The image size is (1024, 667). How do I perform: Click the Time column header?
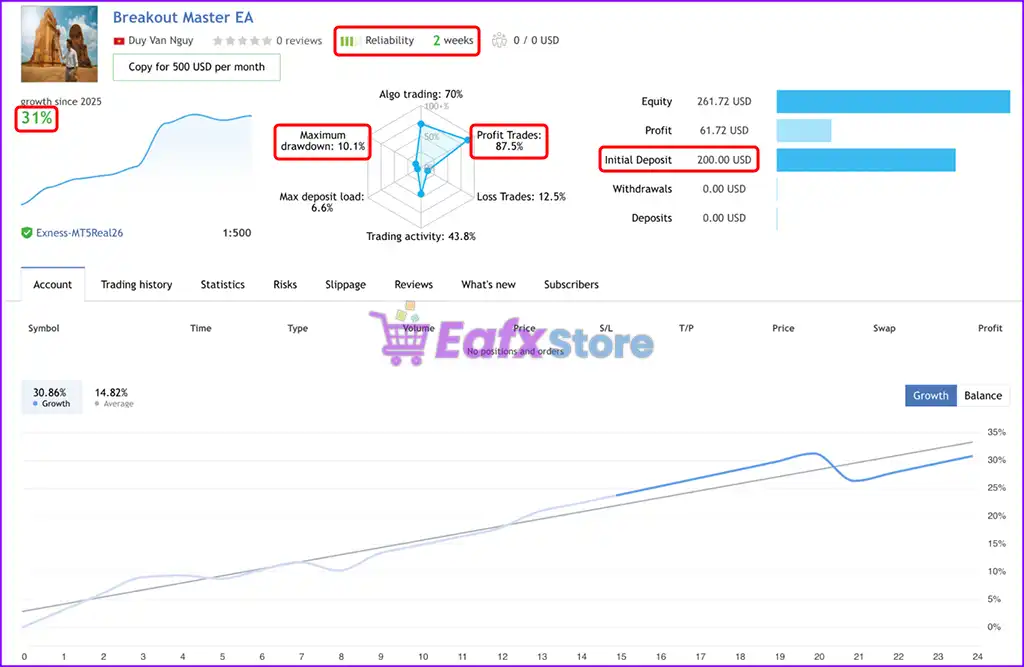(x=200, y=329)
